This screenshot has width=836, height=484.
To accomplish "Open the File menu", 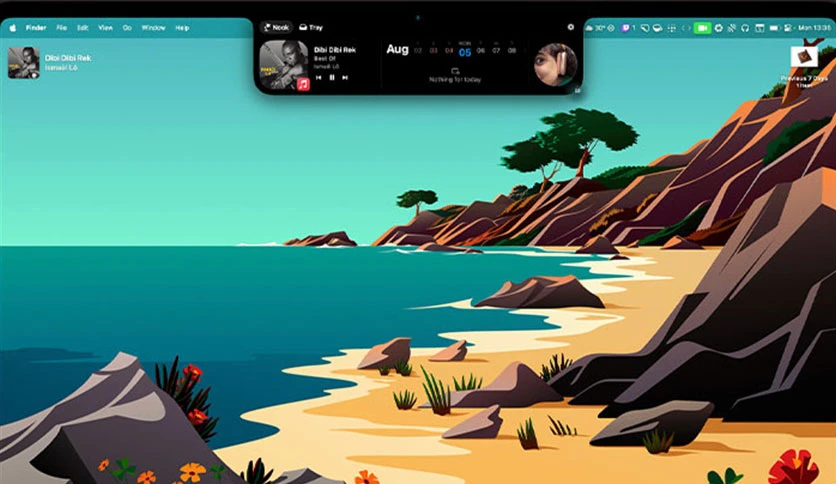I will point(62,28).
